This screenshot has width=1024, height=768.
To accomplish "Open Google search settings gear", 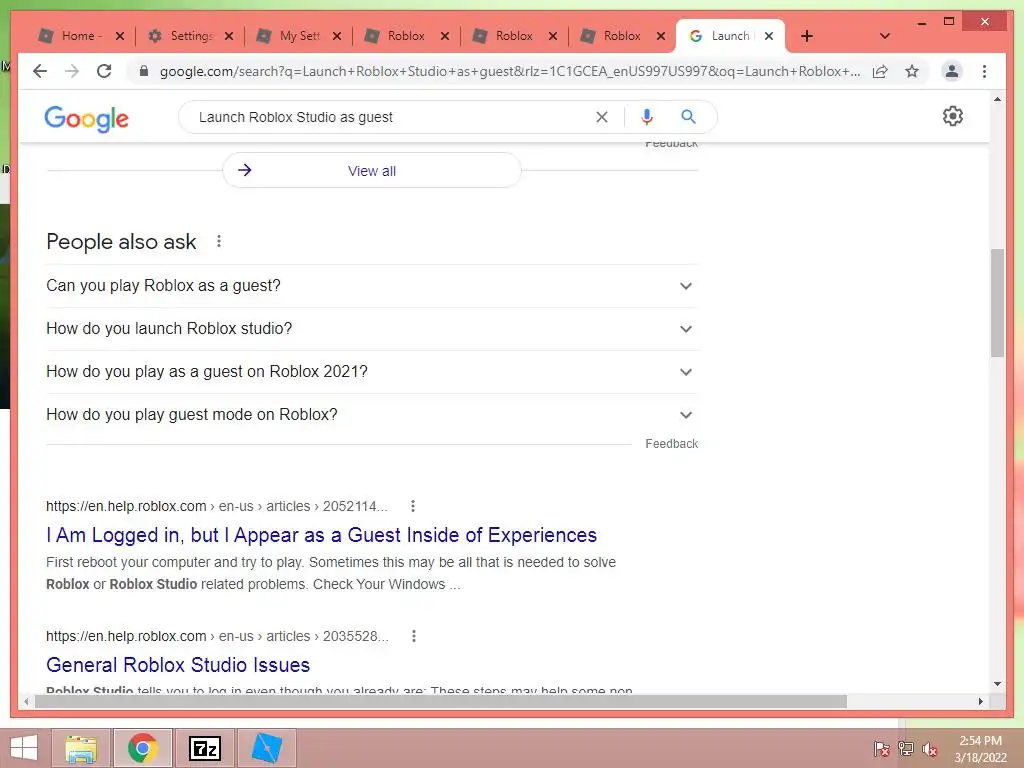I will pyautogui.click(x=952, y=116).
